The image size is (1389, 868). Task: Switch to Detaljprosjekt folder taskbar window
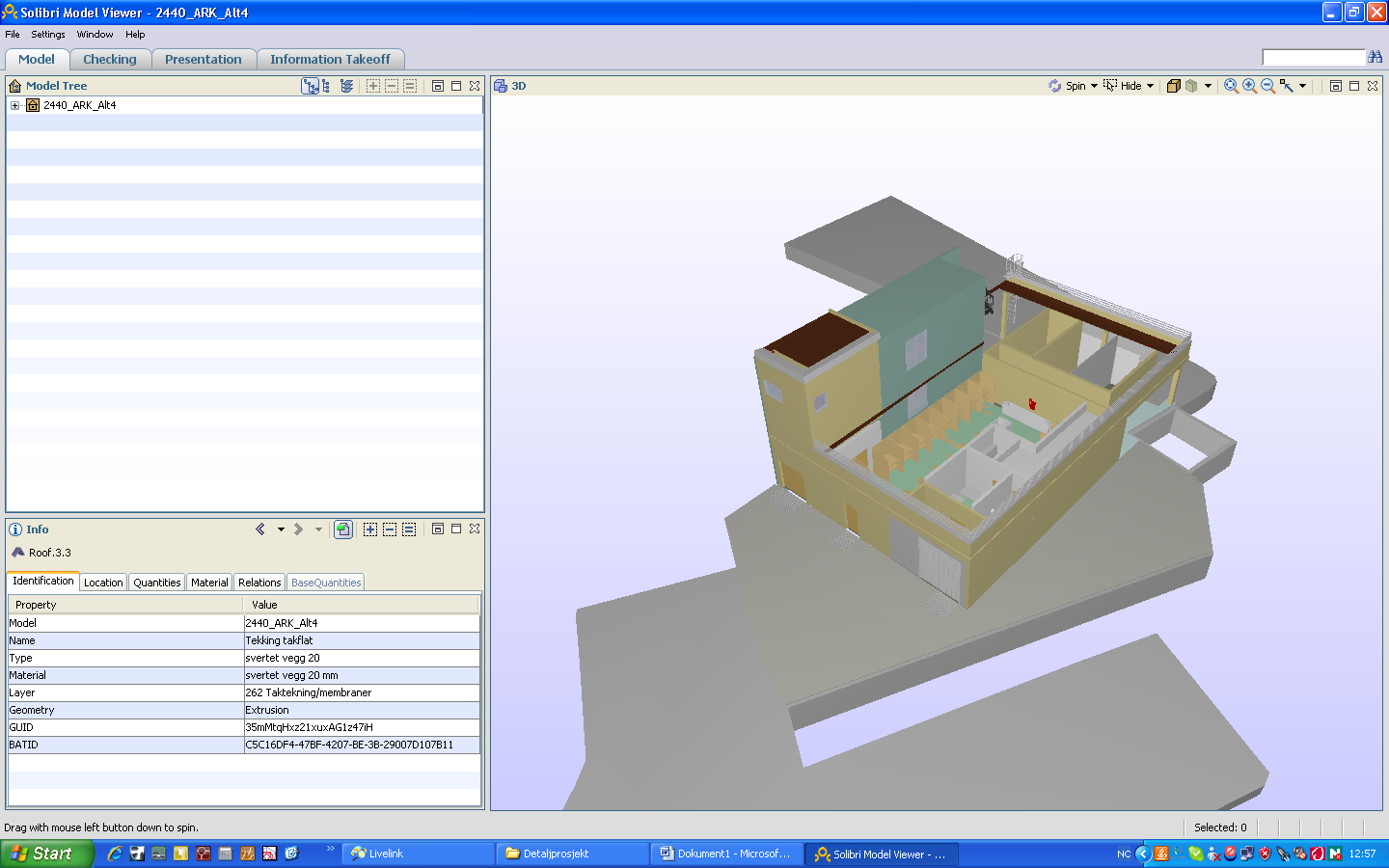[572, 854]
